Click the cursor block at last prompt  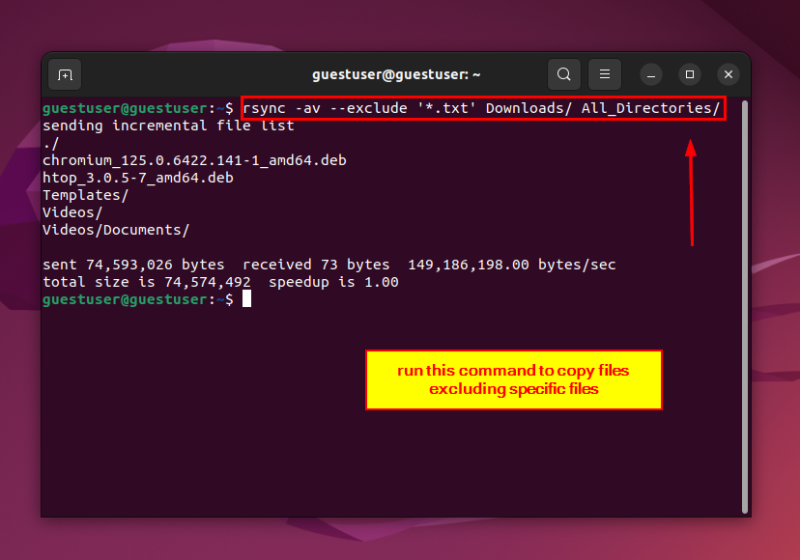[x=246, y=299]
